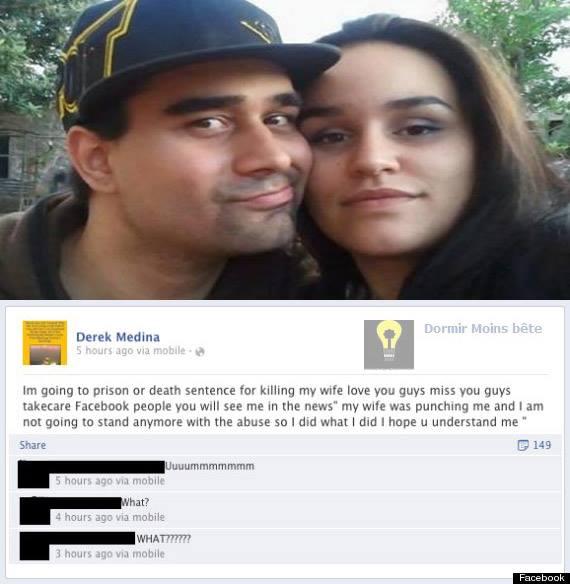Click the post's '5 hours ago via mobile' timestamp
This screenshot has height=584, width=570.
[131, 351]
